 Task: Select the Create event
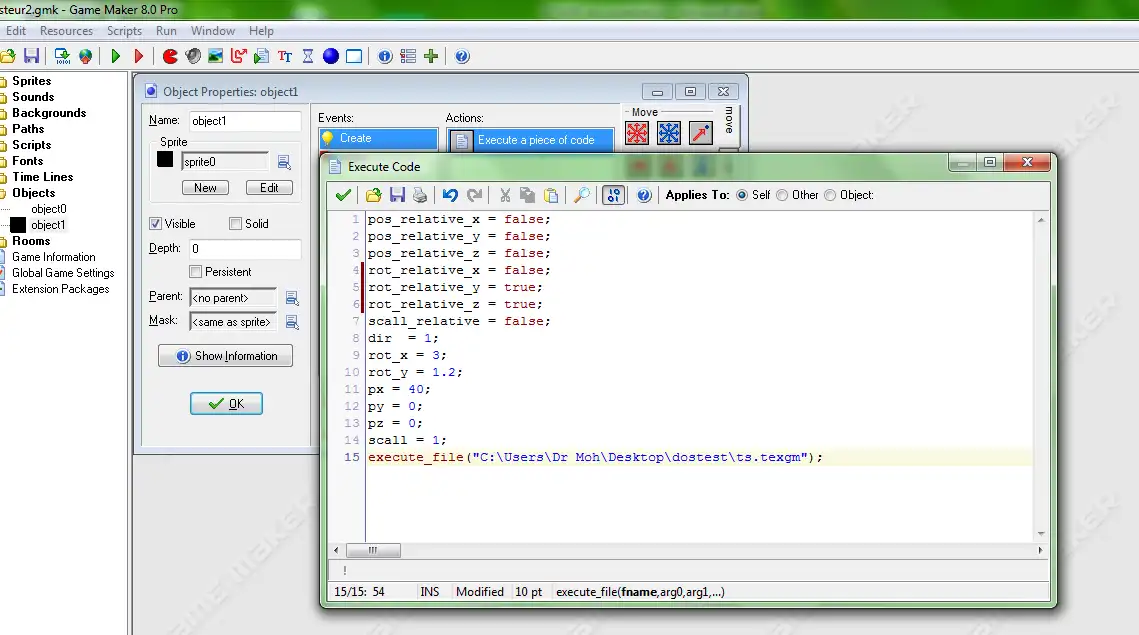[x=378, y=138]
